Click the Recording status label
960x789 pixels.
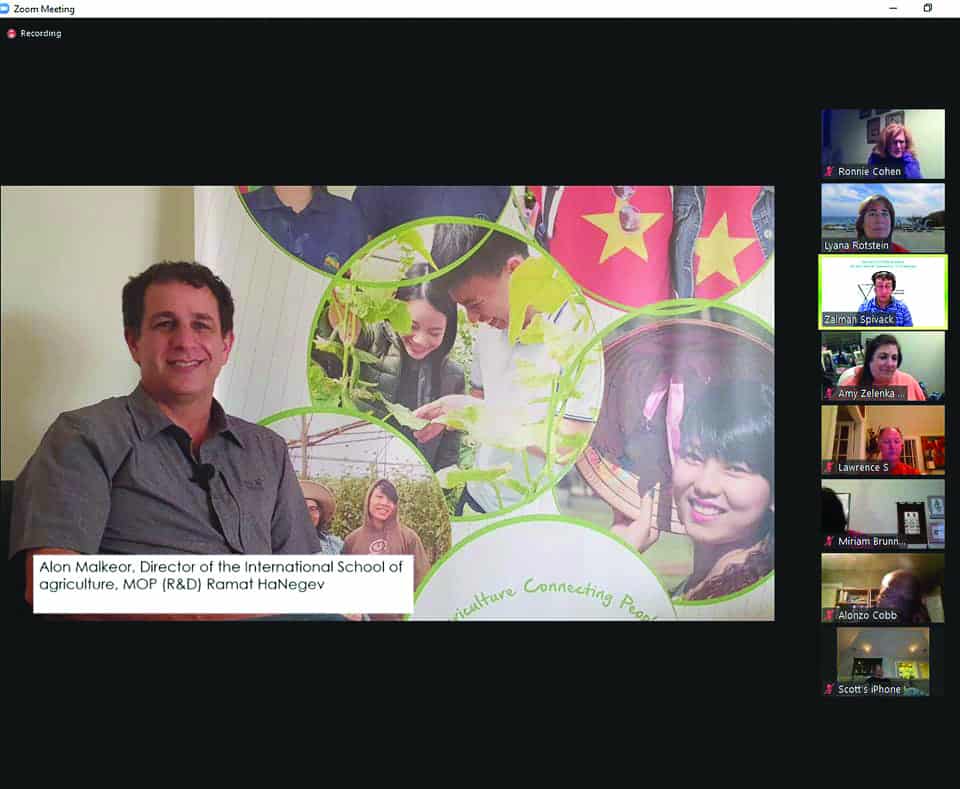point(41,33)
